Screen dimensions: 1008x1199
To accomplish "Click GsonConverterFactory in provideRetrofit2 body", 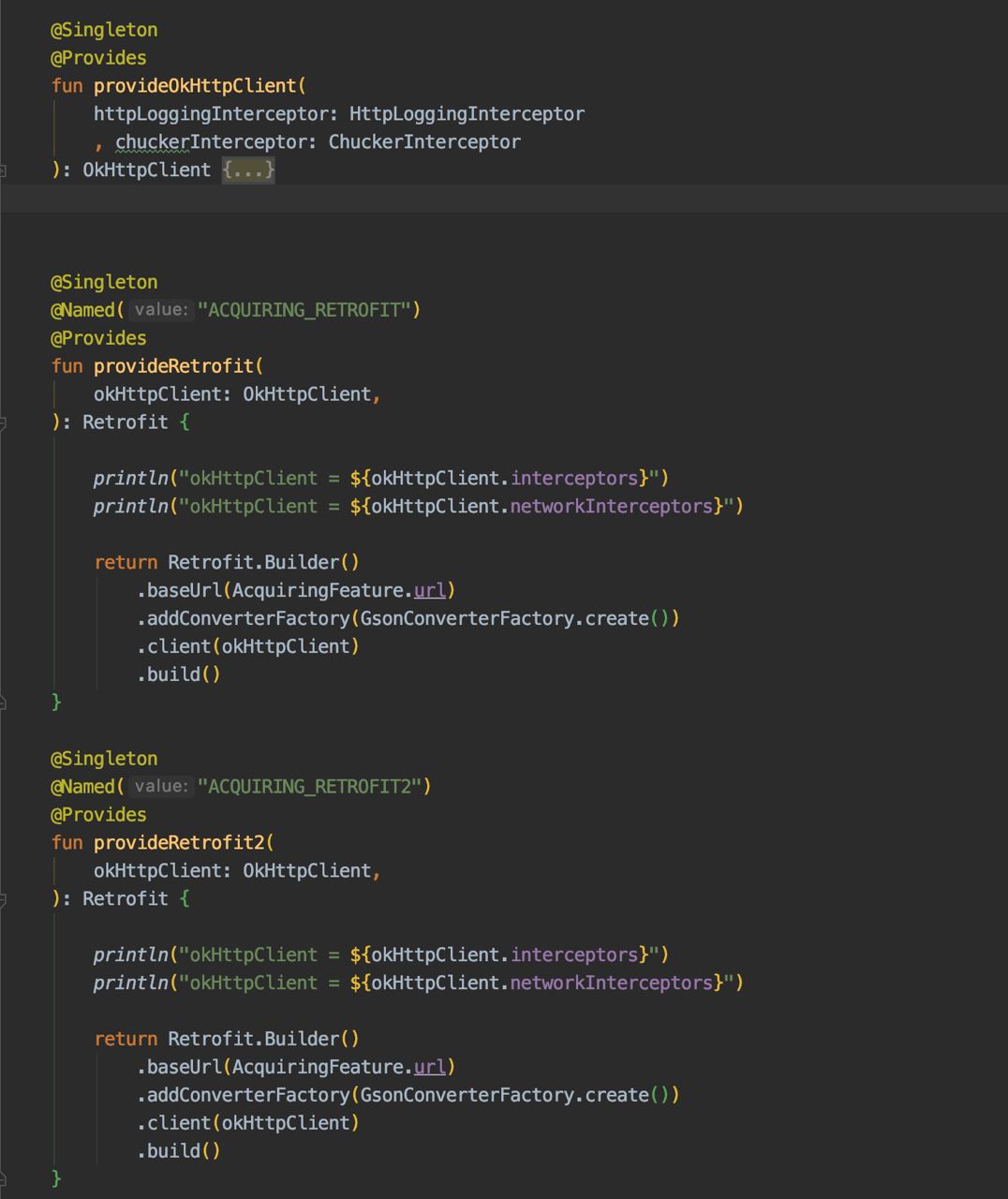I will 467,1095.
